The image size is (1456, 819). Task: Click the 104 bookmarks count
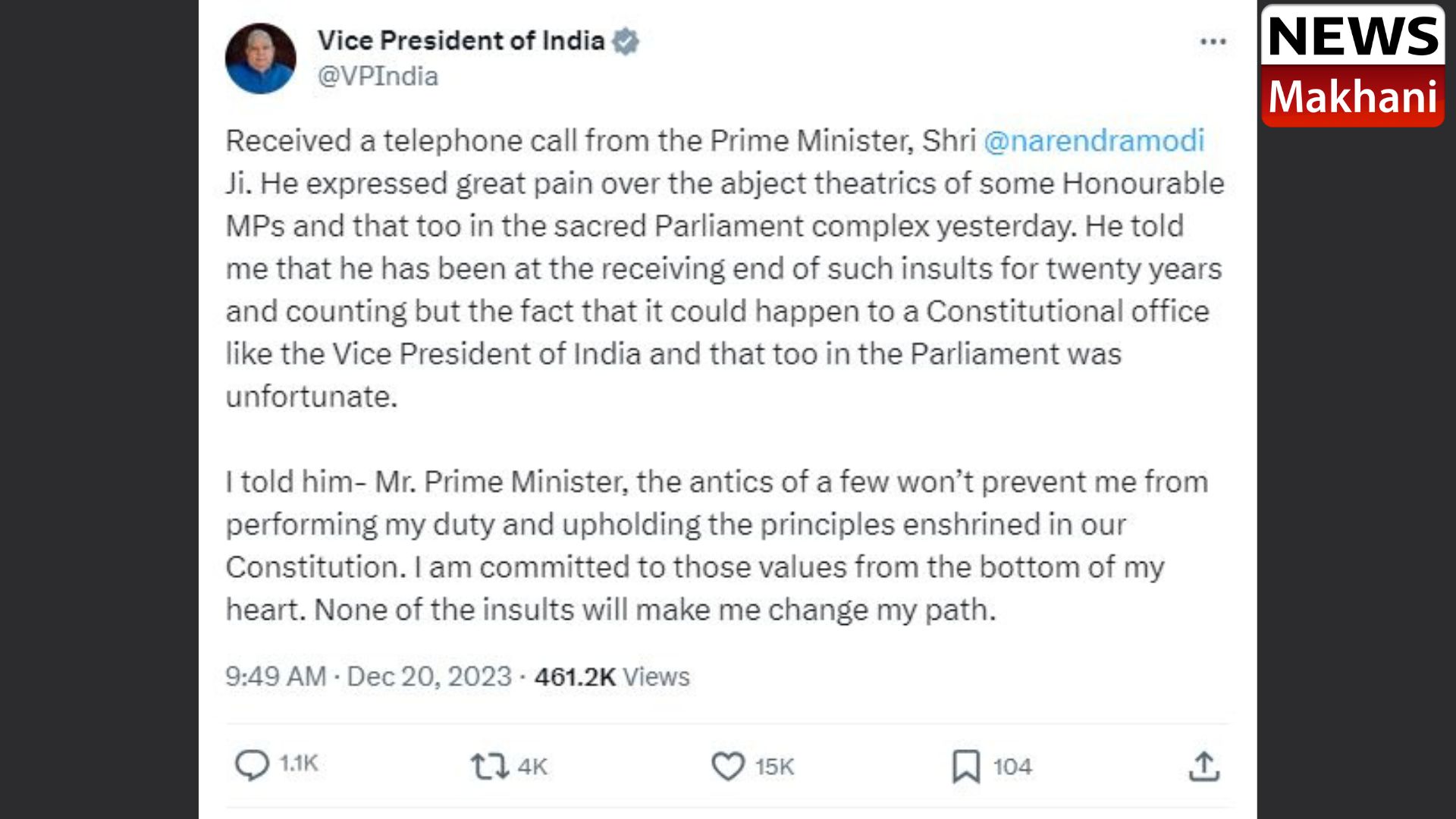coord(1012,767)
